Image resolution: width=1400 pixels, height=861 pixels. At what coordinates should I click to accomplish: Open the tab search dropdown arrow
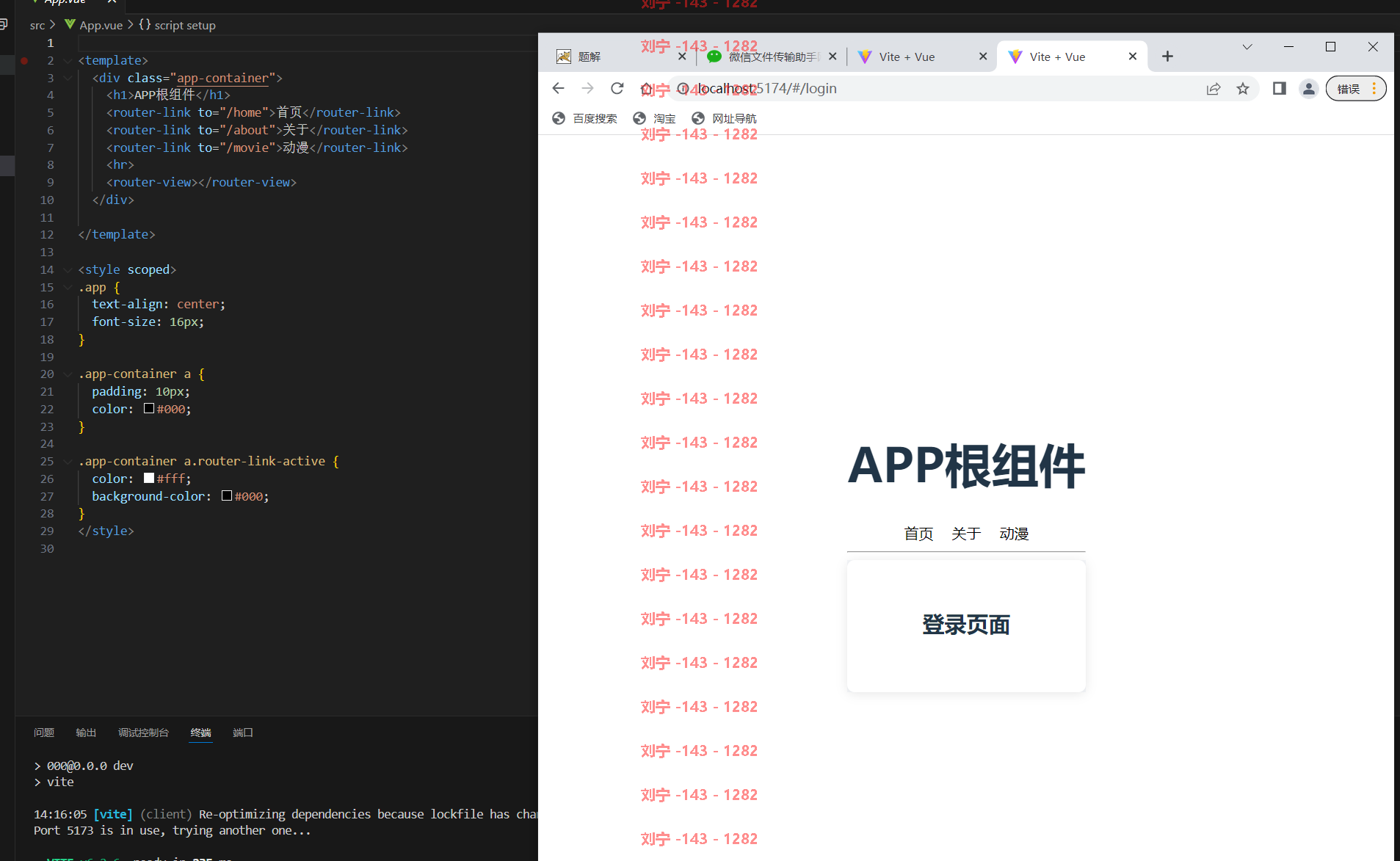click(1247, 47)
